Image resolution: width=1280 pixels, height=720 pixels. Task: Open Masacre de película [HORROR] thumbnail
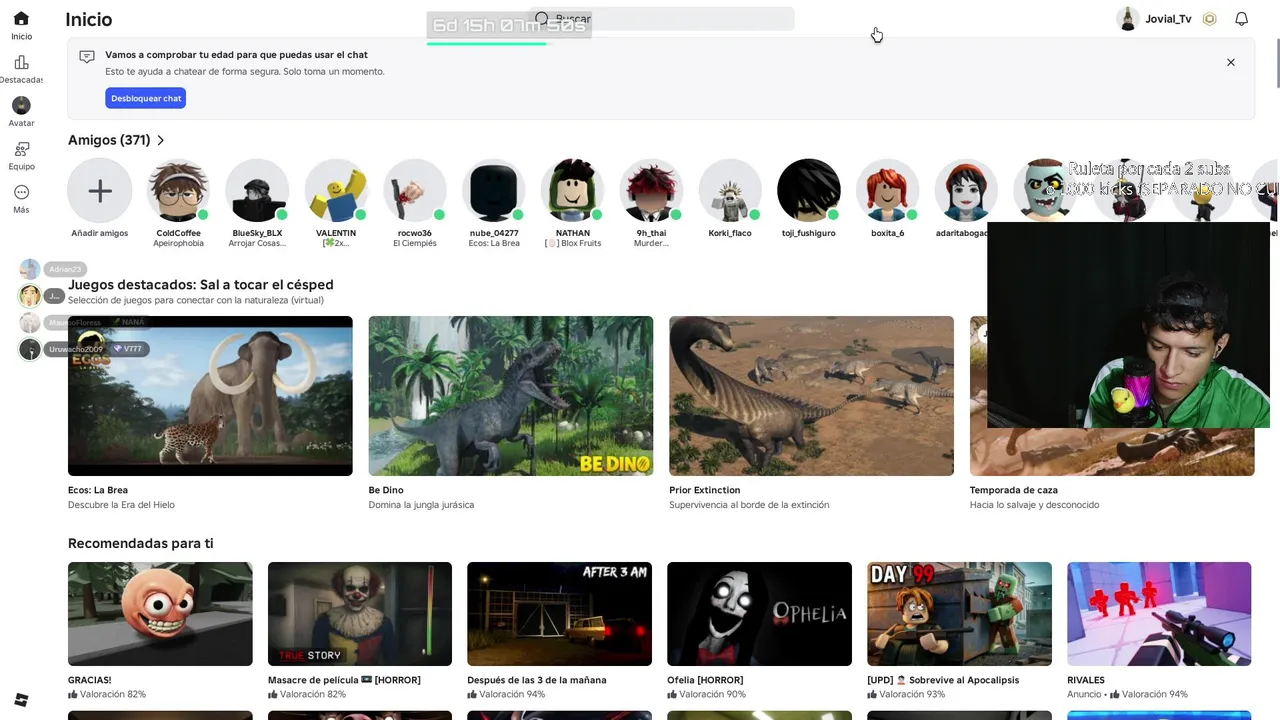(x=360, y=614)
